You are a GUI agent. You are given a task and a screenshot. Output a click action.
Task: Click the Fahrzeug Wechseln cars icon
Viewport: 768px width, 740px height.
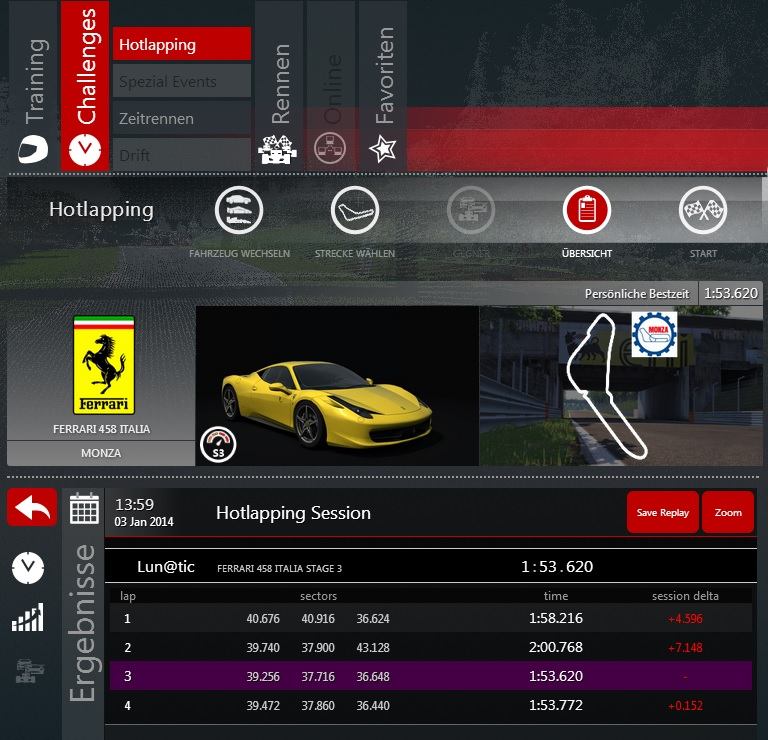click(x=239, y=210)
